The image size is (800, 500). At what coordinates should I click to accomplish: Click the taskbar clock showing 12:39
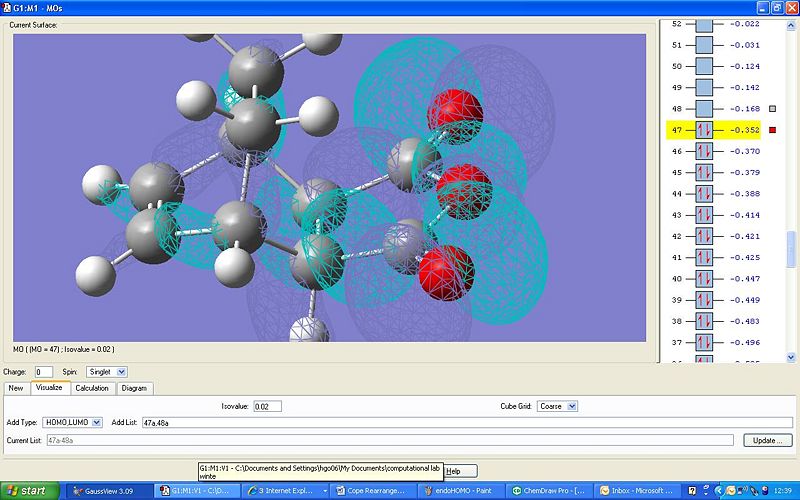point(782,491)
